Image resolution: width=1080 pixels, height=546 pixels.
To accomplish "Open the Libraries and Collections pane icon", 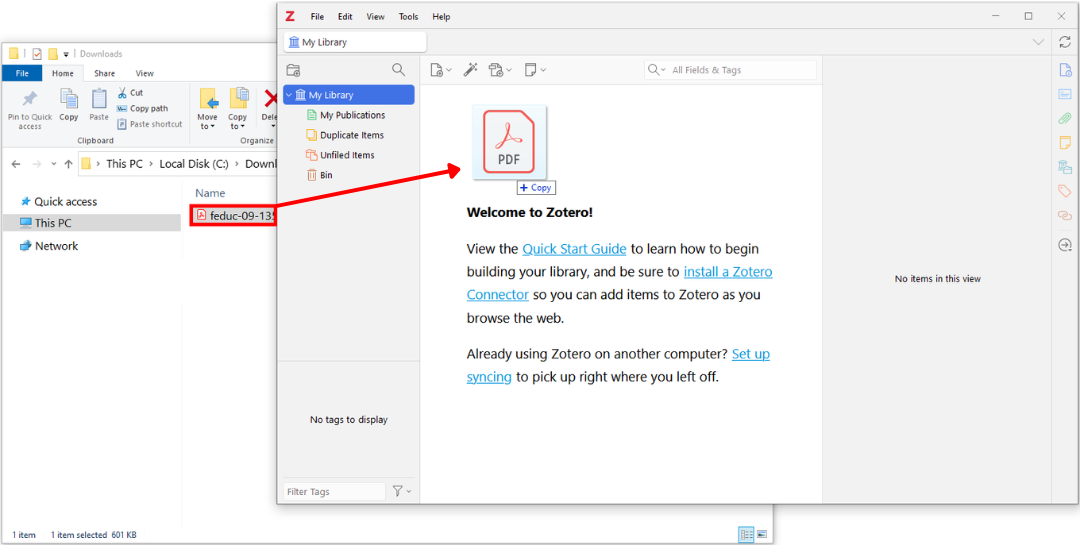I will click(1065, 167).
